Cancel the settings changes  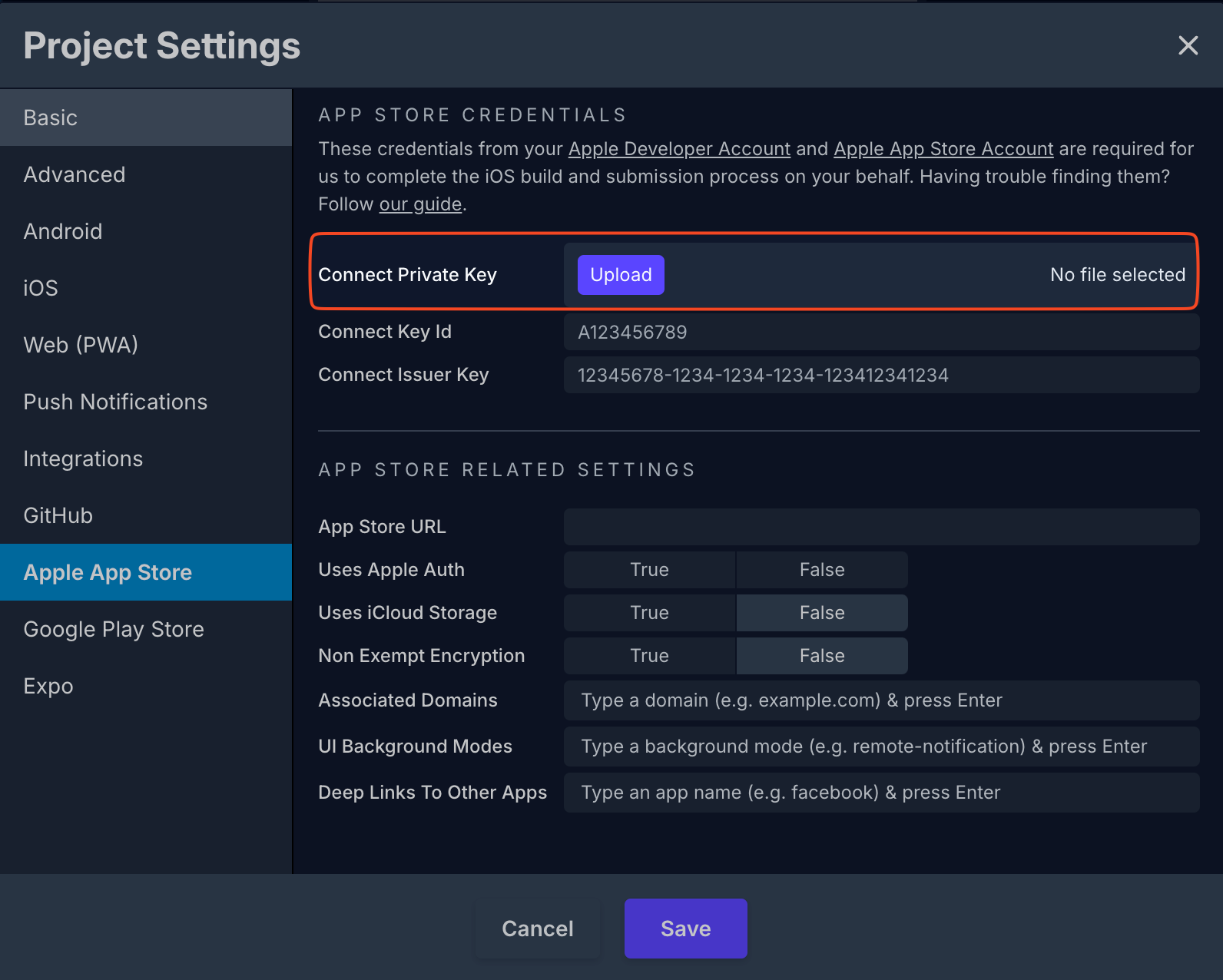tap(537, 929)
